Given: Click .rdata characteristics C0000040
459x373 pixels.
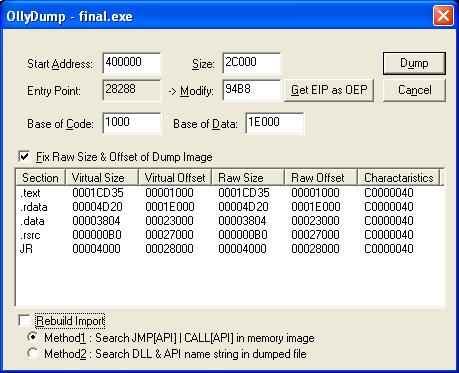Looking at the screenshot, I should click(389, 207).
